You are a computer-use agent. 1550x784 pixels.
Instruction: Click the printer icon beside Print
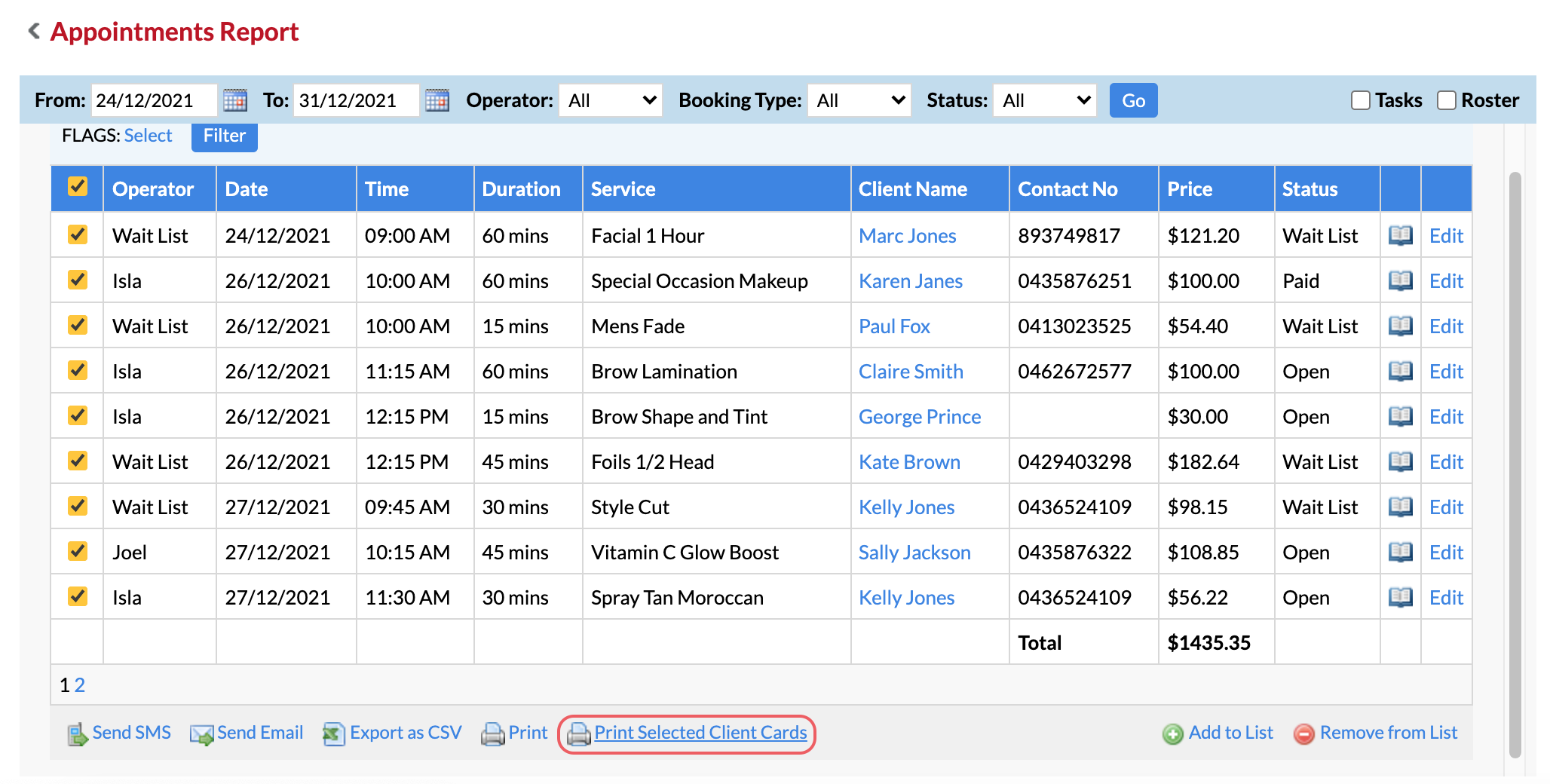pos(492,733)
